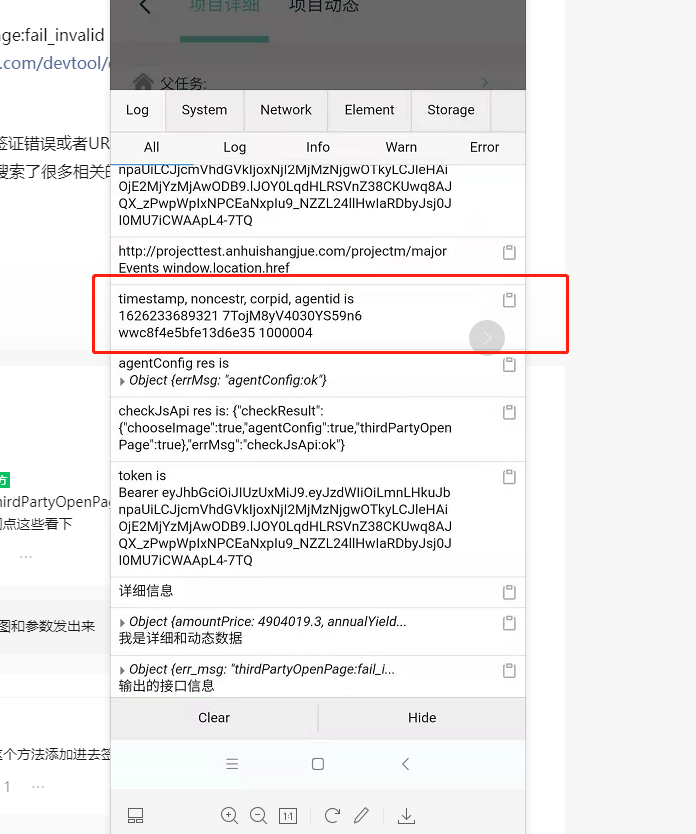The image size is (696, 834).
Task: Copy the token is log entry
Action: (509, 477)
